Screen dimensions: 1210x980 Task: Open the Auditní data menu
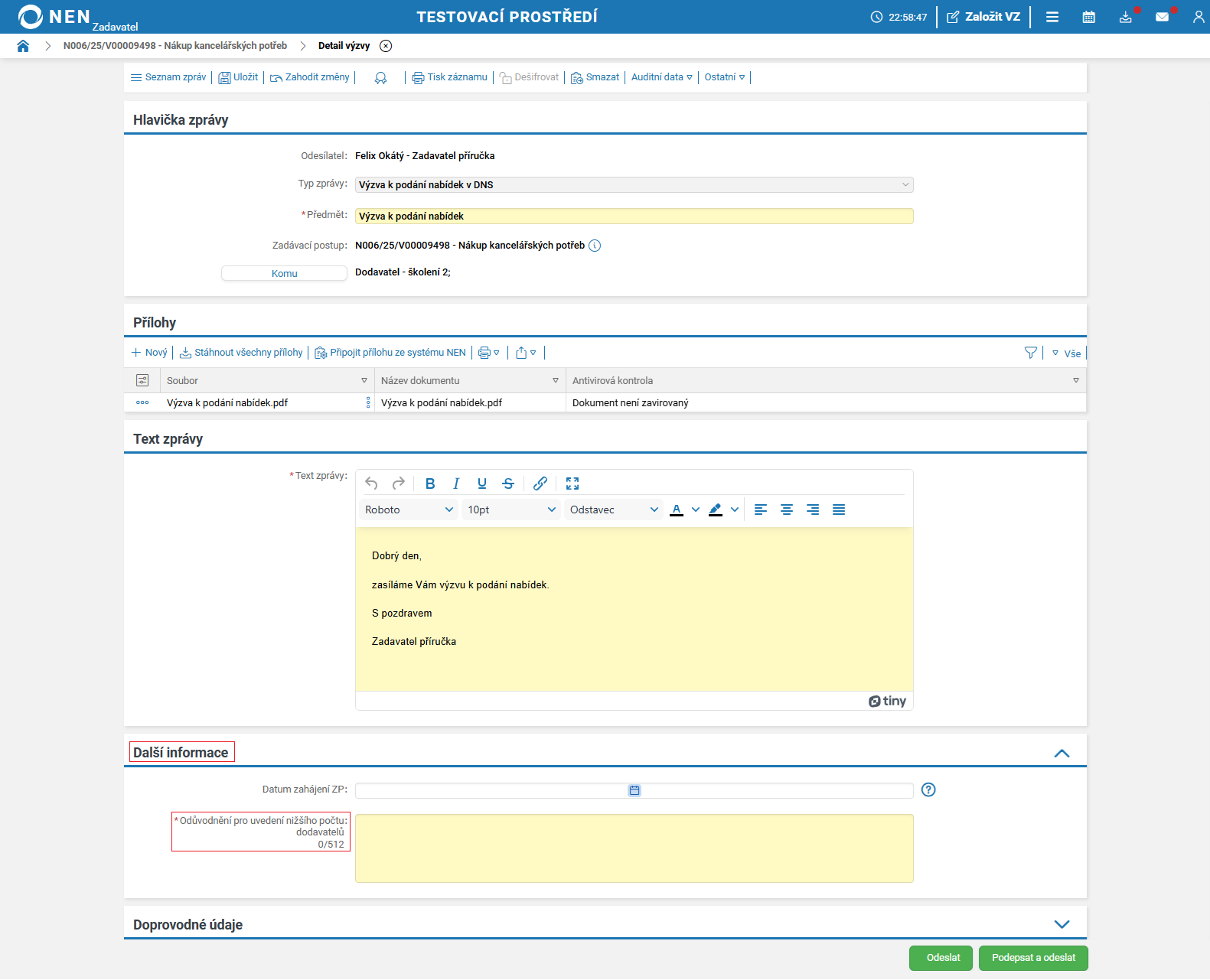pyautogui.click(x=661, y=77)
